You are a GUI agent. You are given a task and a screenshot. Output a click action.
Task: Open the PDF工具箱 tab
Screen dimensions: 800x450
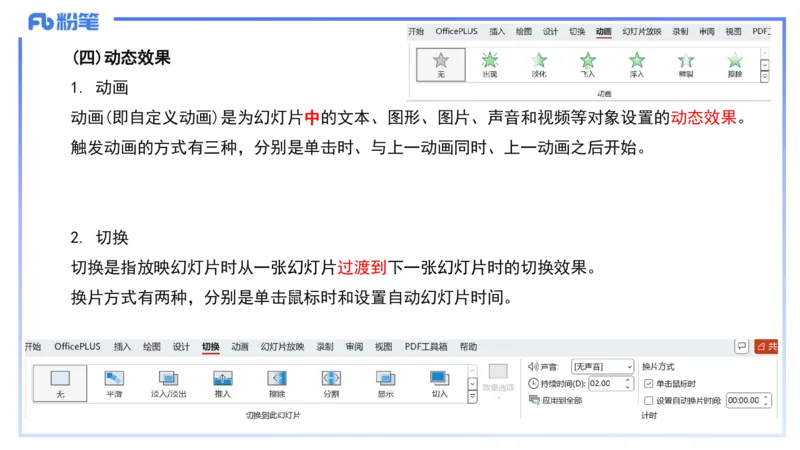coord(426,347)
